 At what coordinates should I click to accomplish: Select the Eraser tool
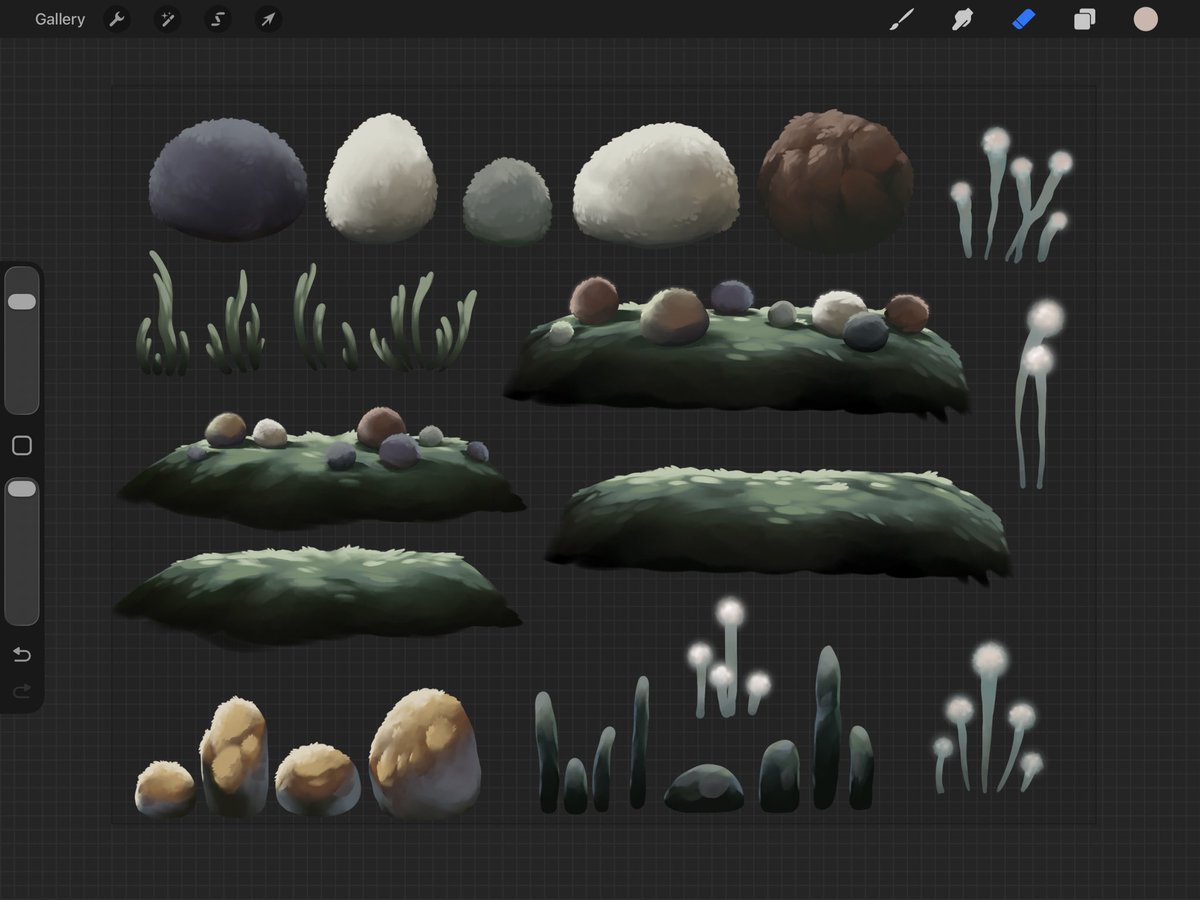(x=1024, y=19)
